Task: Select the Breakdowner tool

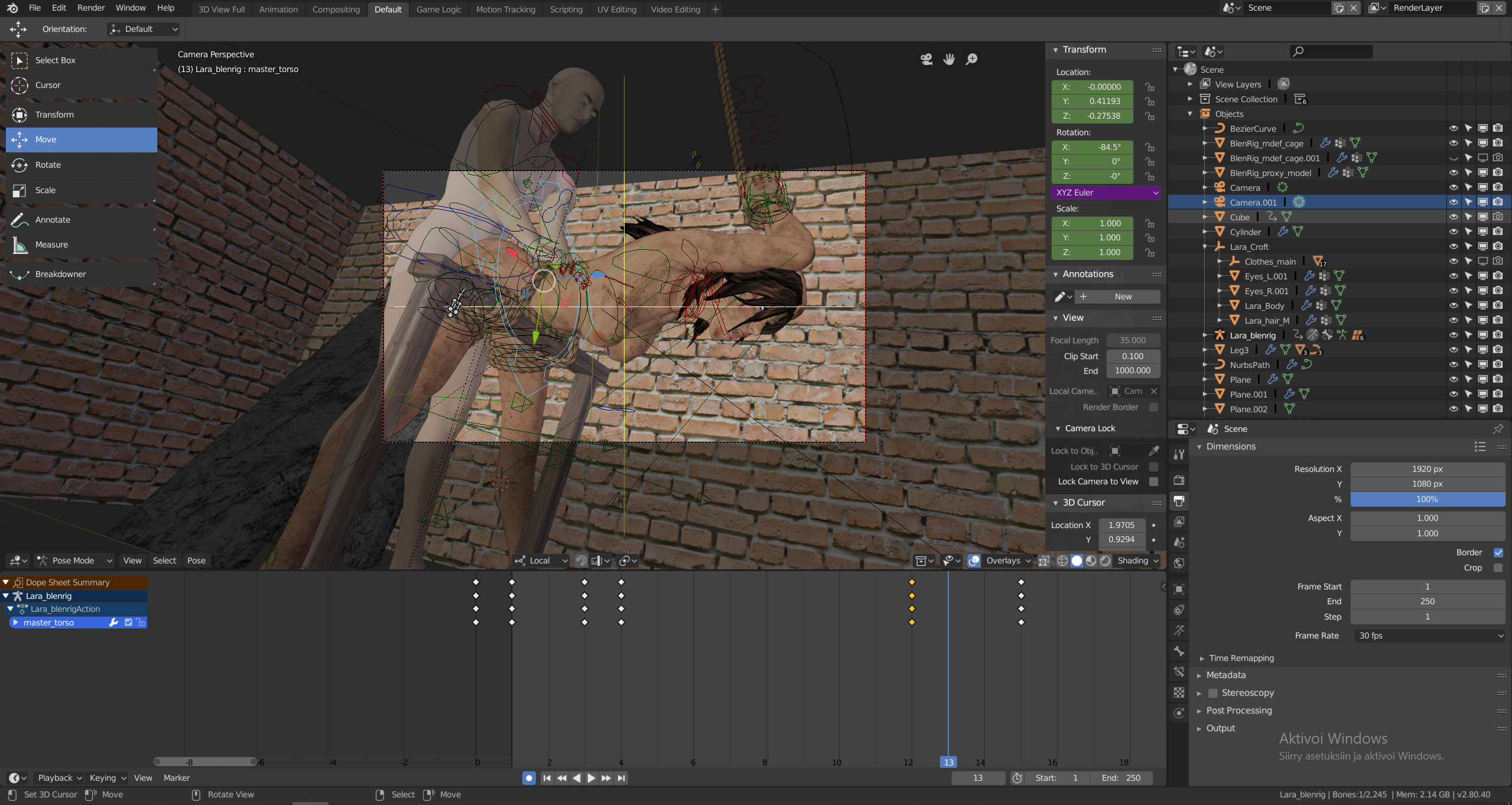Action: 82,274
